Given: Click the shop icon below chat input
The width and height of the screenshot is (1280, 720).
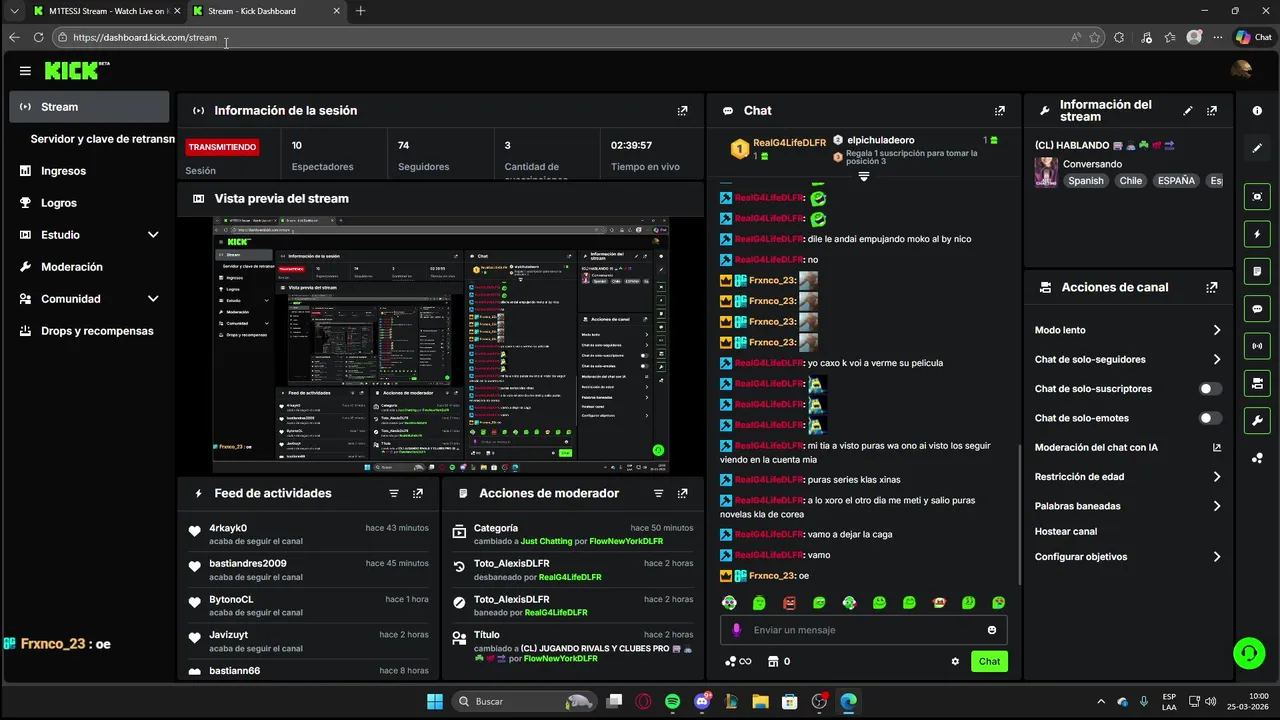Looking at the screenshot, I should (x=772, y=662).
